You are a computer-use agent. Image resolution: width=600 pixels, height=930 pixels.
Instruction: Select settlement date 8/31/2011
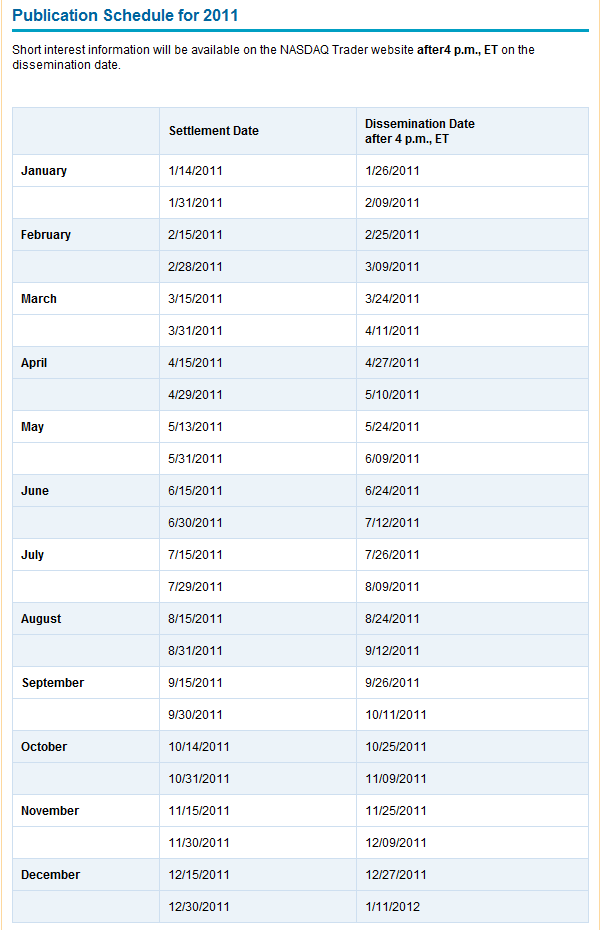(195, 651)
